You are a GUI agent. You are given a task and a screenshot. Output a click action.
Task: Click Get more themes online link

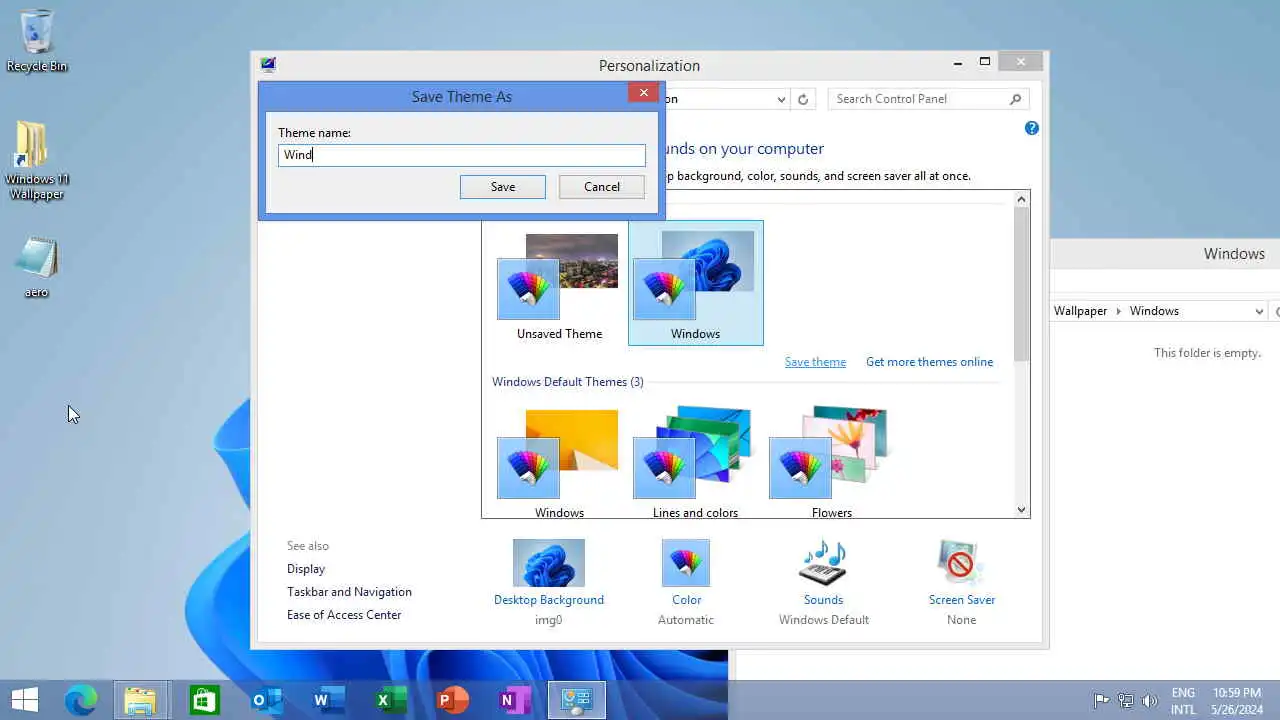coord(929,362)
